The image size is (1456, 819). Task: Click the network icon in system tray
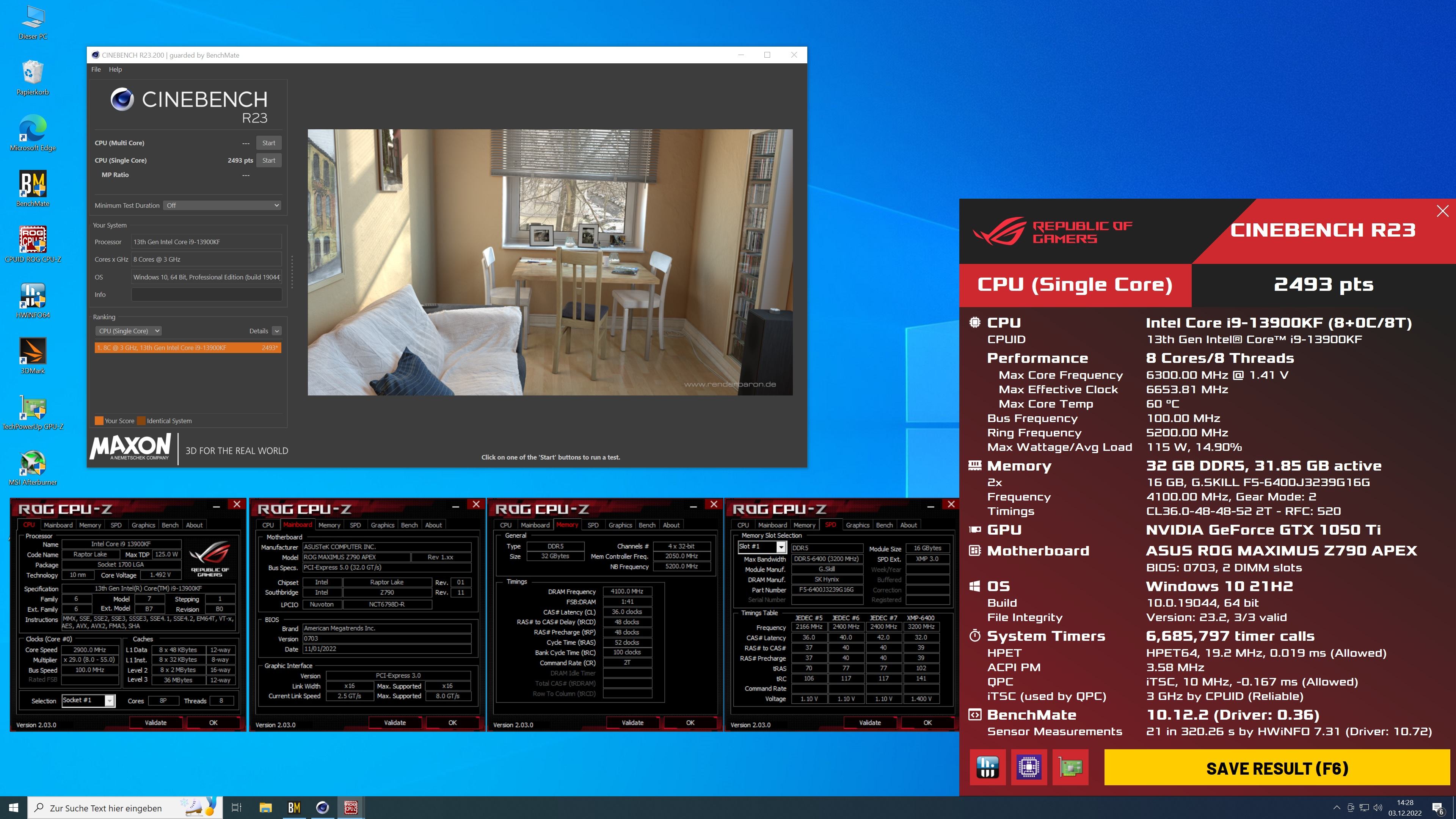point(1364,808)
